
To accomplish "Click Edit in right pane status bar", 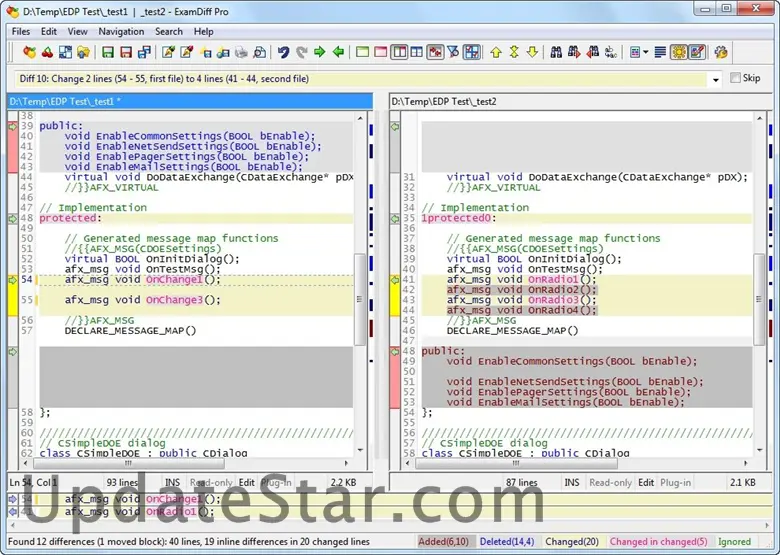I will coord(646,482).
